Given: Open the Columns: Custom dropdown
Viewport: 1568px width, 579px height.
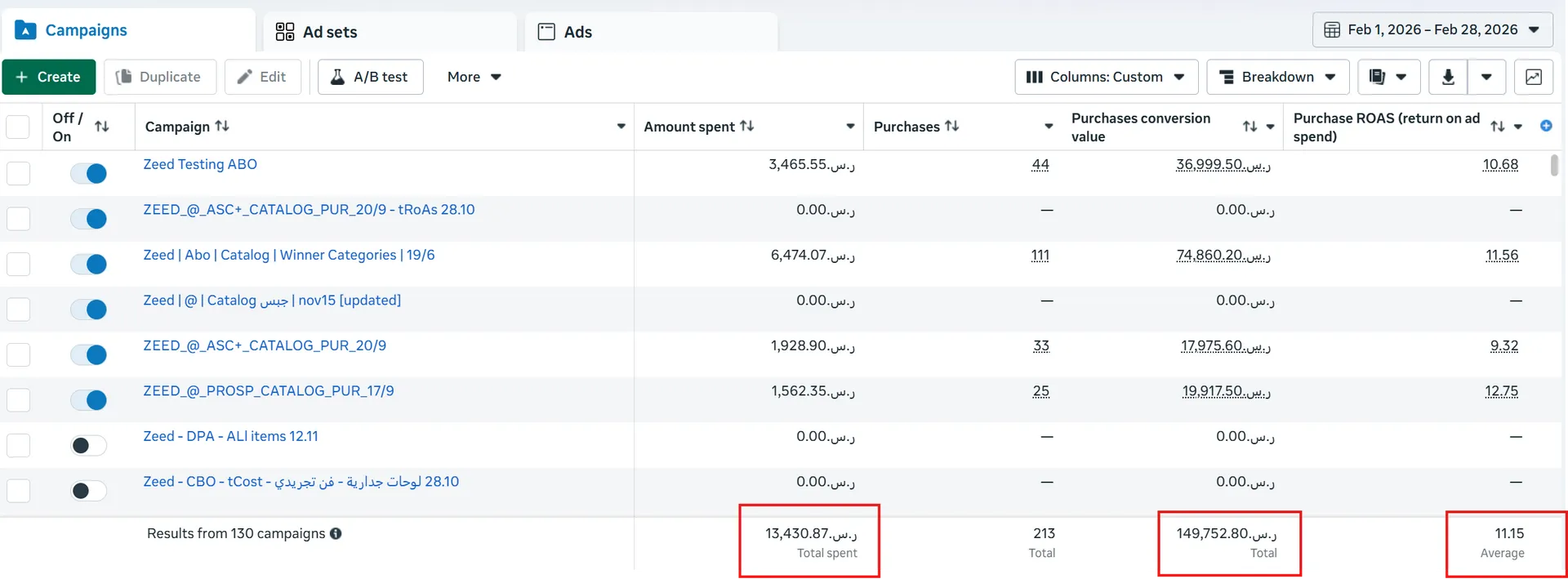Looking at the screenshot, I should 1107,77.
